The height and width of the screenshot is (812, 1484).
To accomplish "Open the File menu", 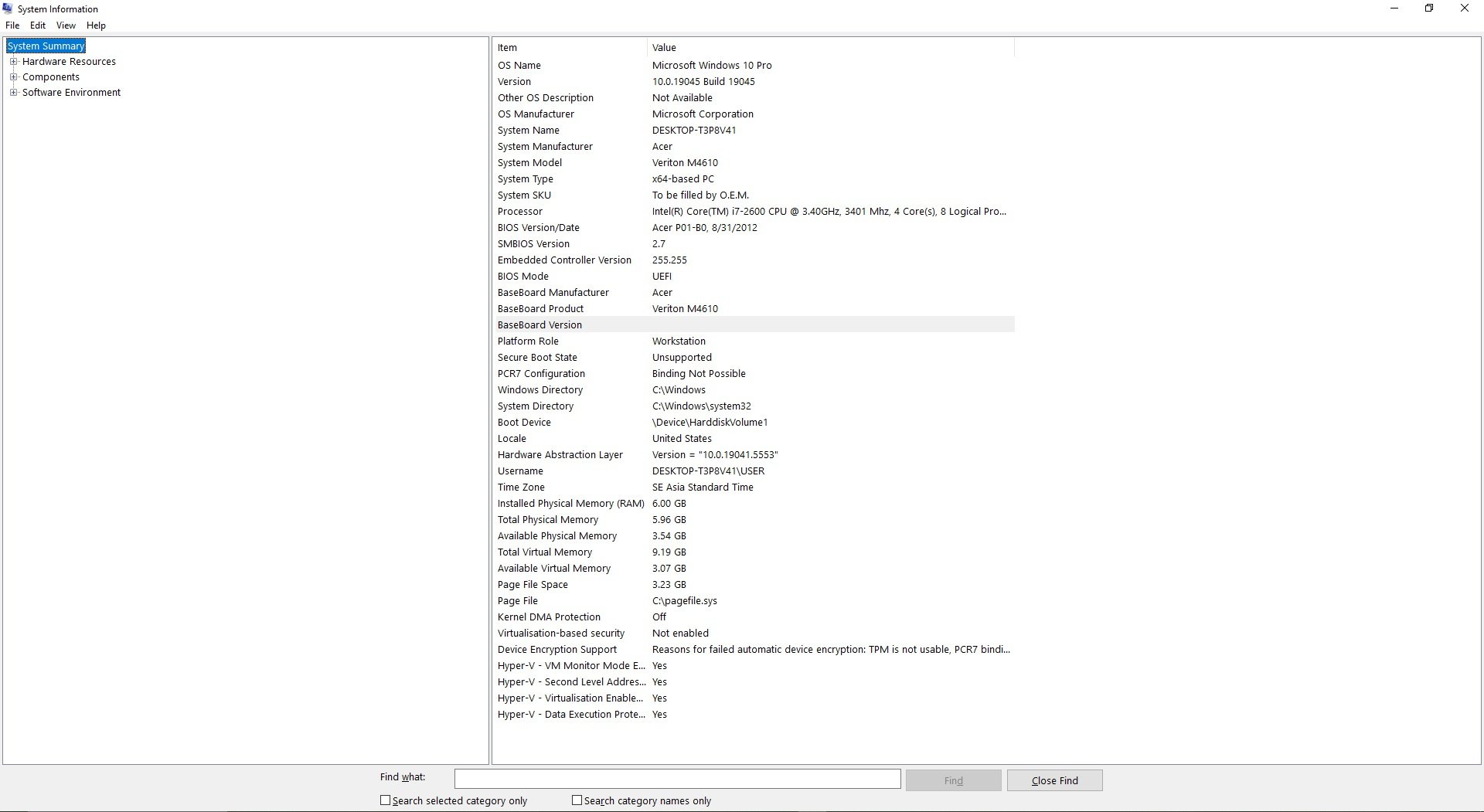I will pos(12,25).
